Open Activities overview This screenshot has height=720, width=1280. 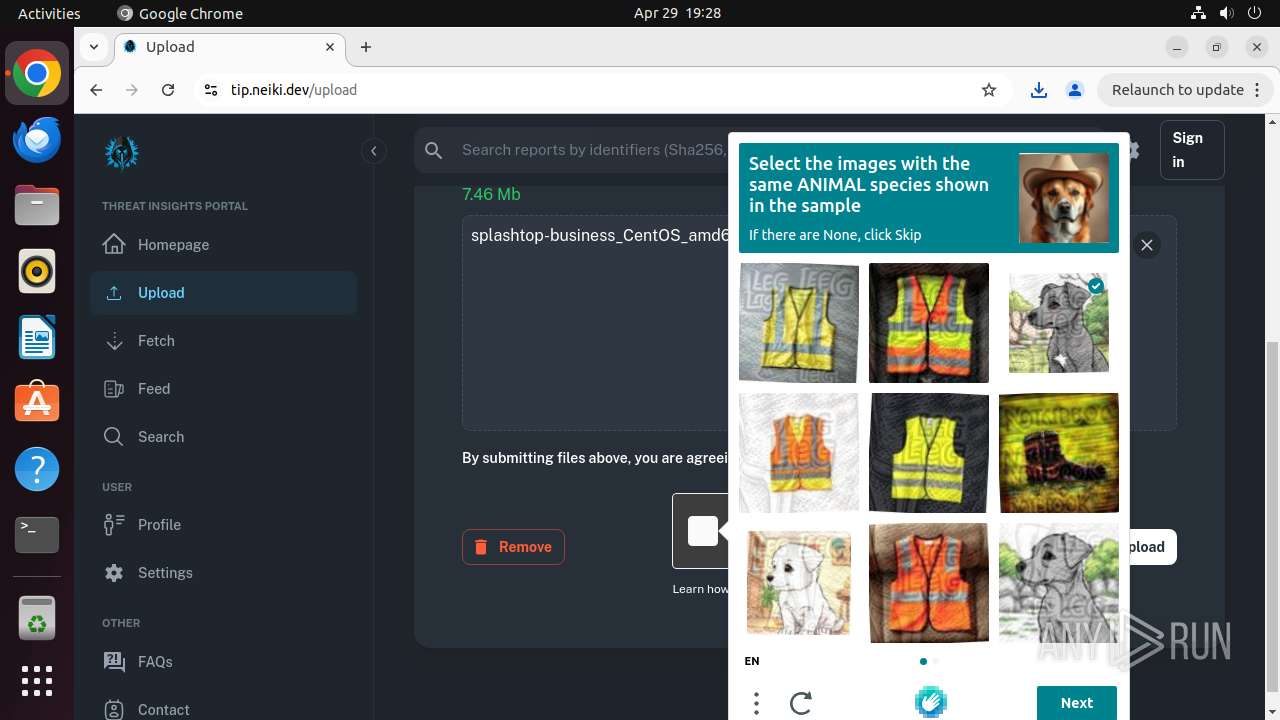(x=49, y=13)
